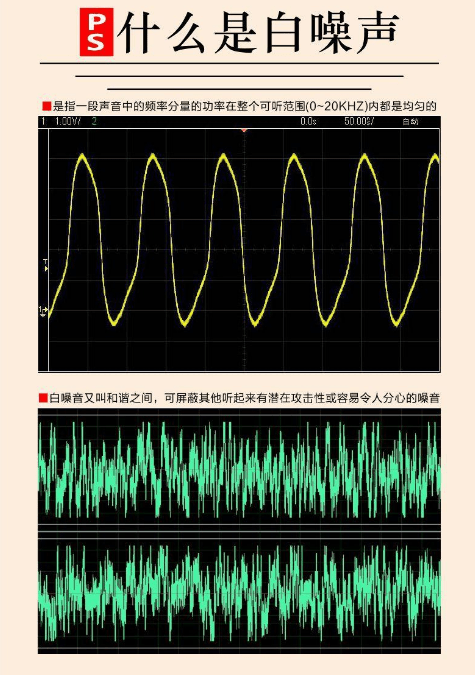Click the headline text 什么是白噪声

(x=258, y=33)
